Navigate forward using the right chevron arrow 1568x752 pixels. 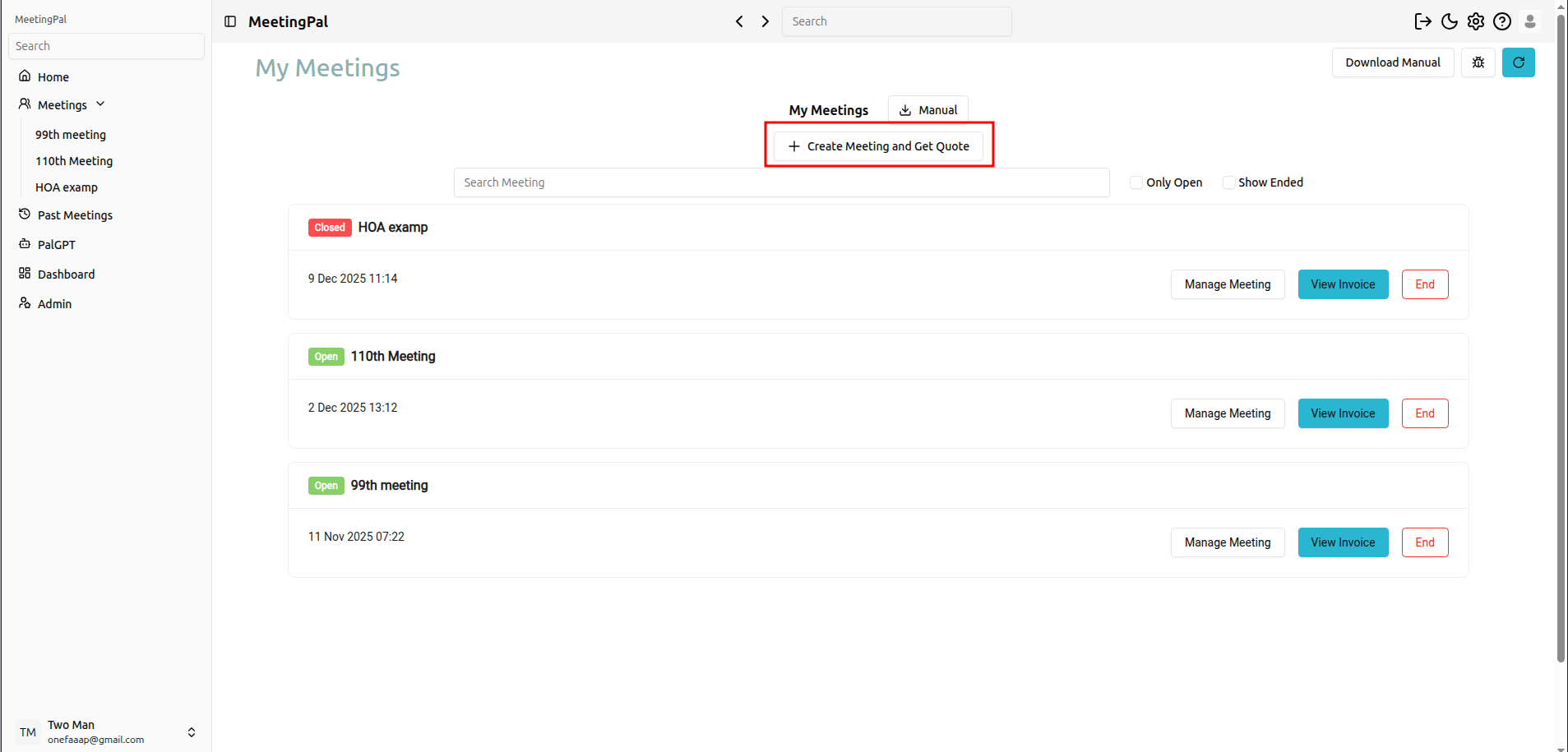click(x=765, y=21)
